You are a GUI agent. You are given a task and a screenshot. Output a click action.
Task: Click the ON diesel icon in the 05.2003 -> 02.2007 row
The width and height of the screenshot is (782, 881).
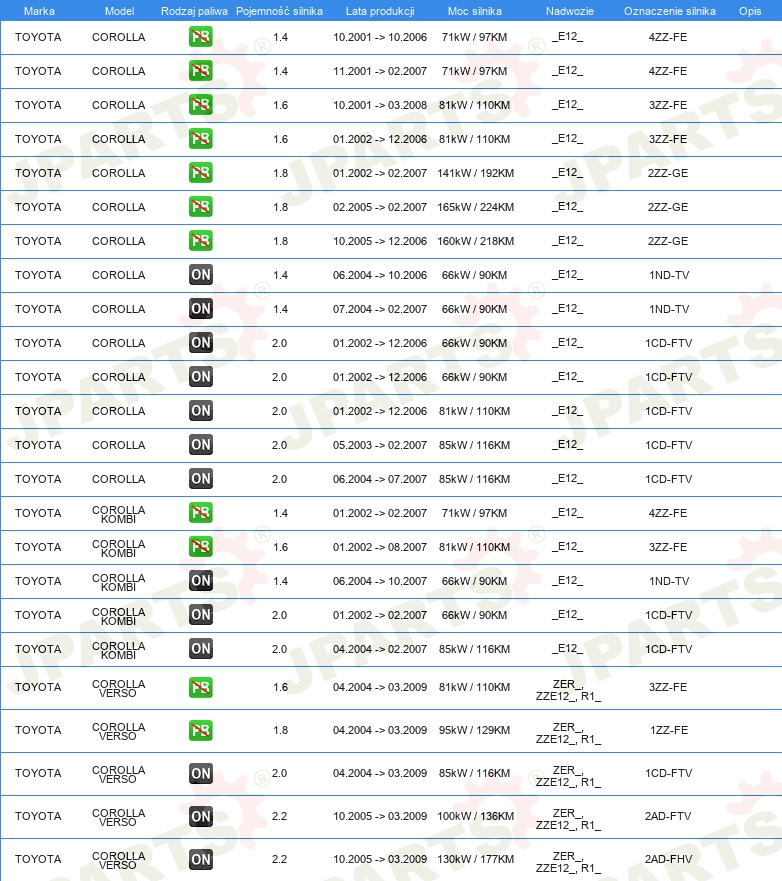[201, 445]
